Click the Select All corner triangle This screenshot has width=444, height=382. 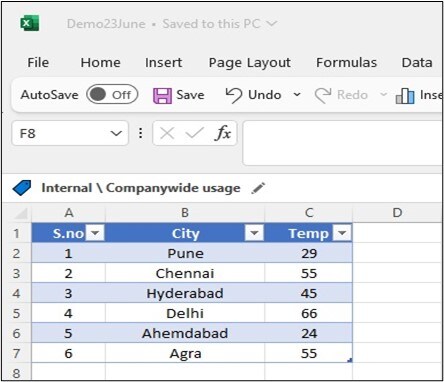tap(21, 213)
